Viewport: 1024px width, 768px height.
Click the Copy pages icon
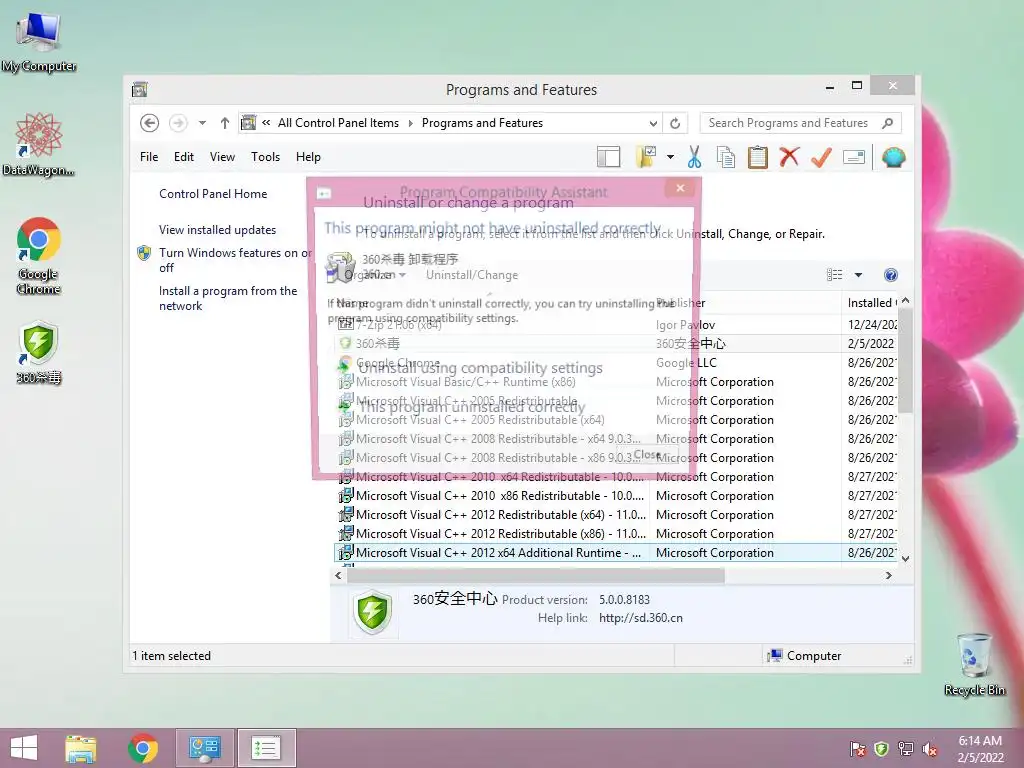point(726,157)
